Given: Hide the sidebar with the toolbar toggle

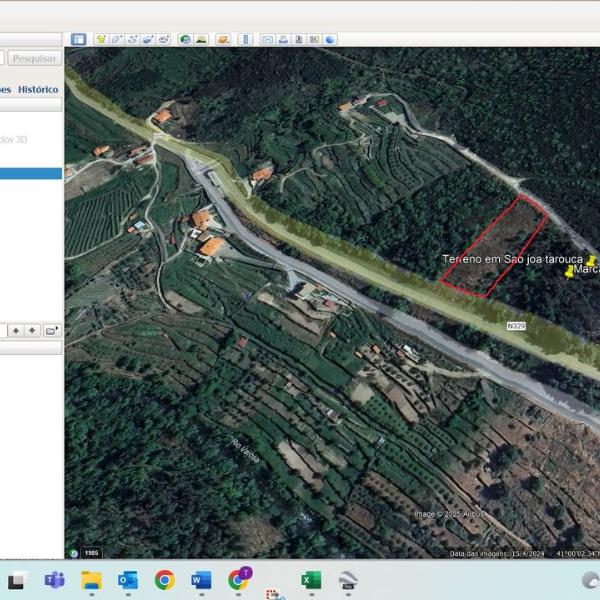Looking at the screenshot, I should tap(78, 39).
